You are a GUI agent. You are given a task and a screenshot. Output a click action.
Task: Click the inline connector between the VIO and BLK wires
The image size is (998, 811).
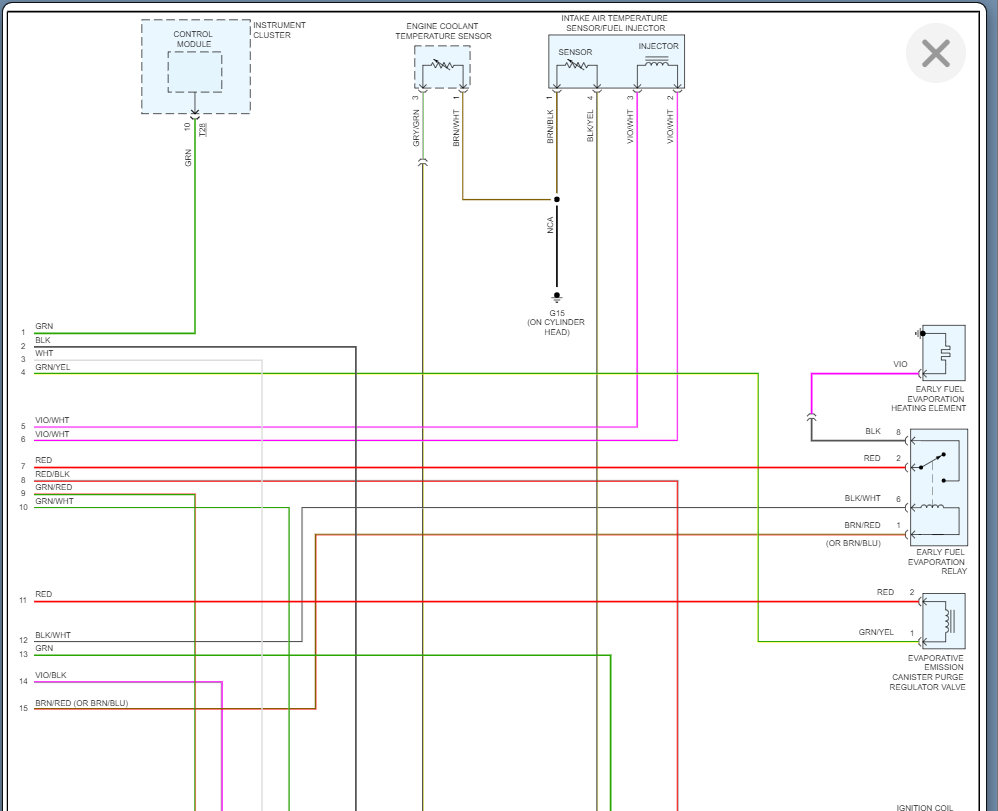(x=812, y=417)
